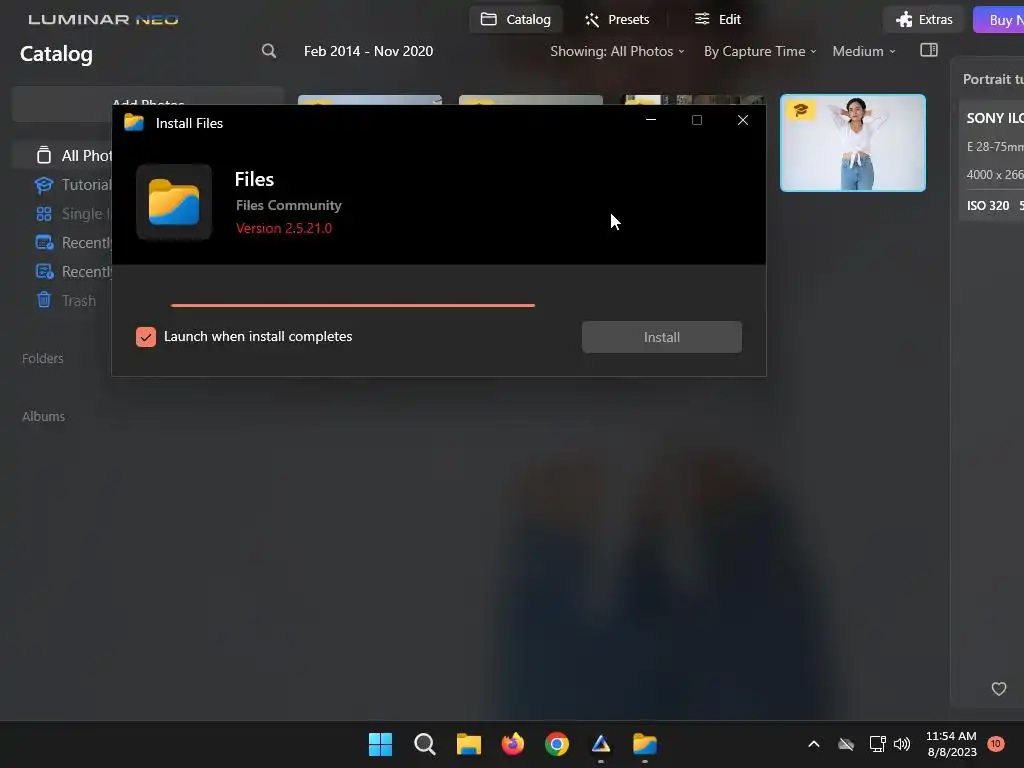The height and width of the screenshot is (768, 1024).
Task: Click the Trash bin icon
Action: coord(44,300)
